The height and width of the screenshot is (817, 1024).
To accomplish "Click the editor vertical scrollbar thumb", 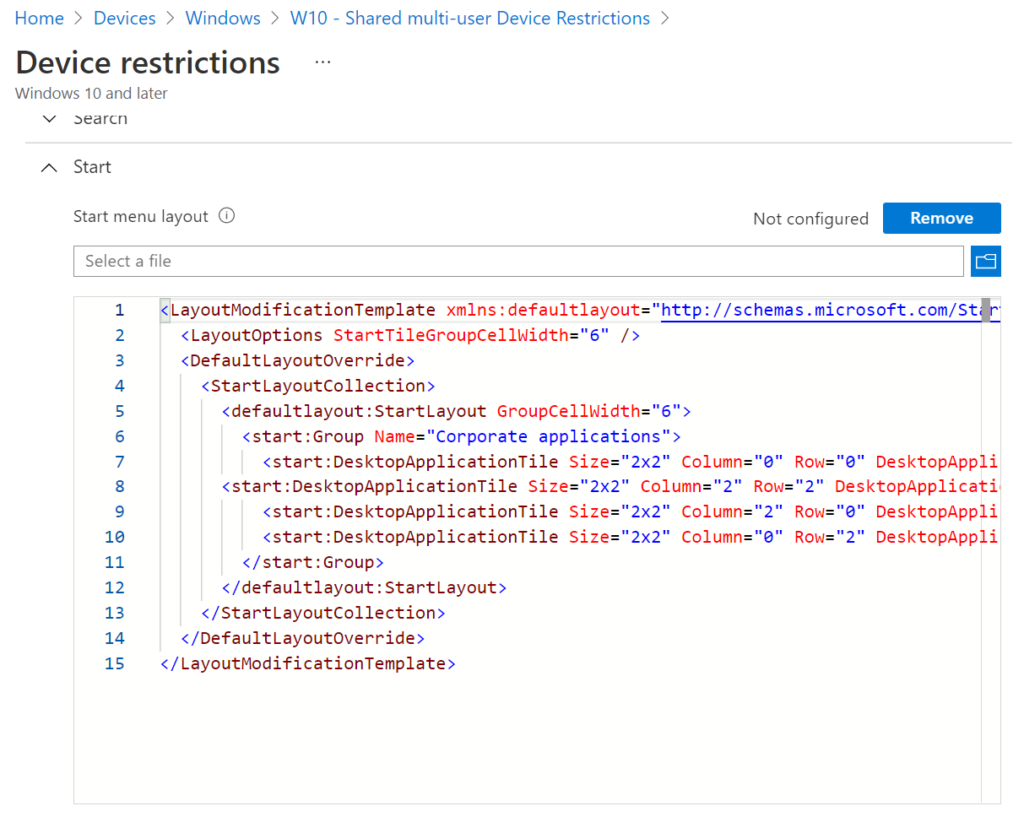I will coord(986,309).
